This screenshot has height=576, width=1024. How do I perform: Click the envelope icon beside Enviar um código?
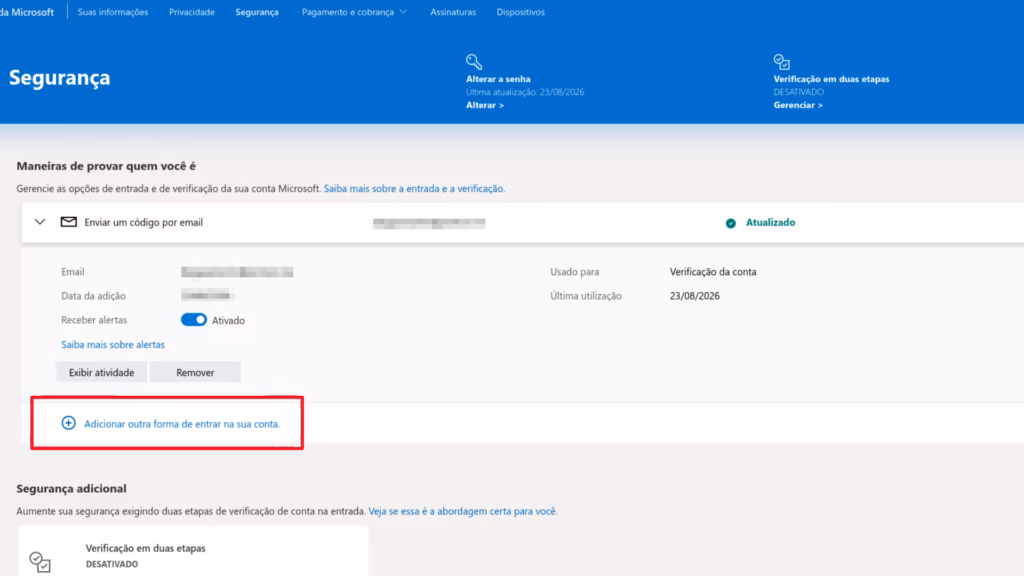tap(69, 222)
